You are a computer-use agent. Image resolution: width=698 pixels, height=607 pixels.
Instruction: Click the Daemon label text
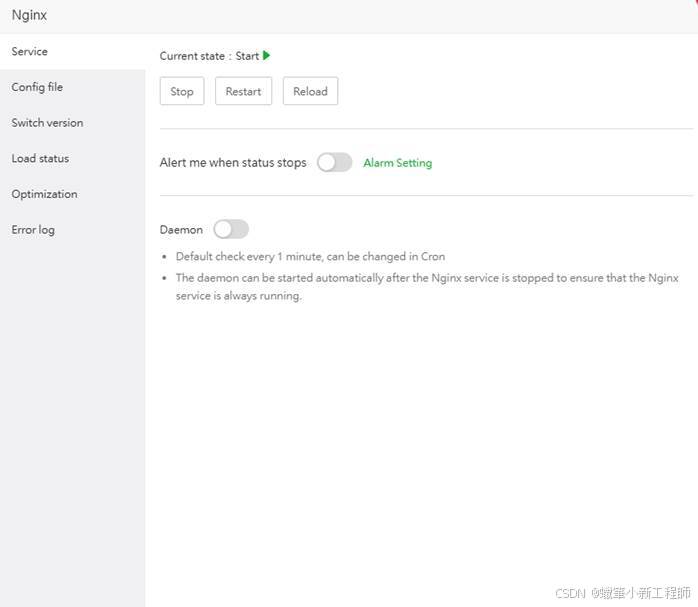pos(181,230)
